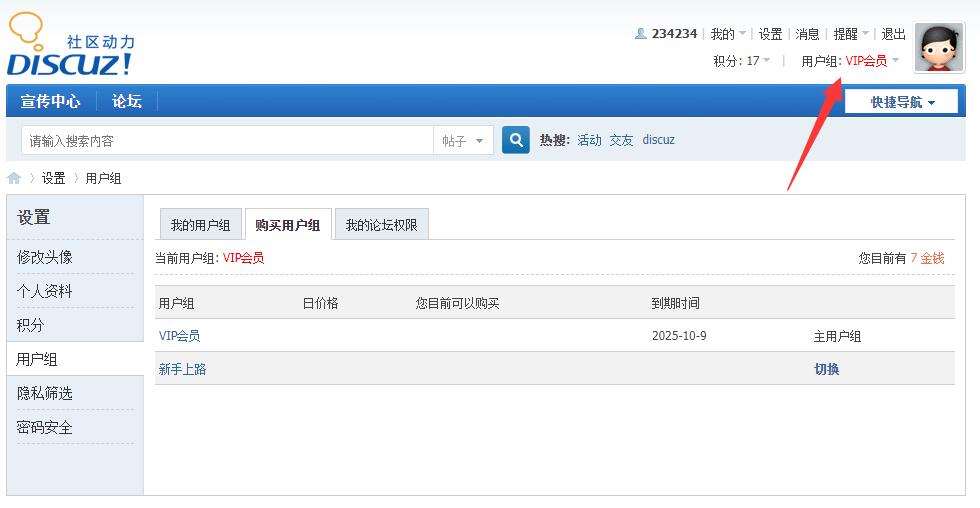Screen dimensions: 980x508
Task: Open the user avatar image
Action: pos(938,48)
